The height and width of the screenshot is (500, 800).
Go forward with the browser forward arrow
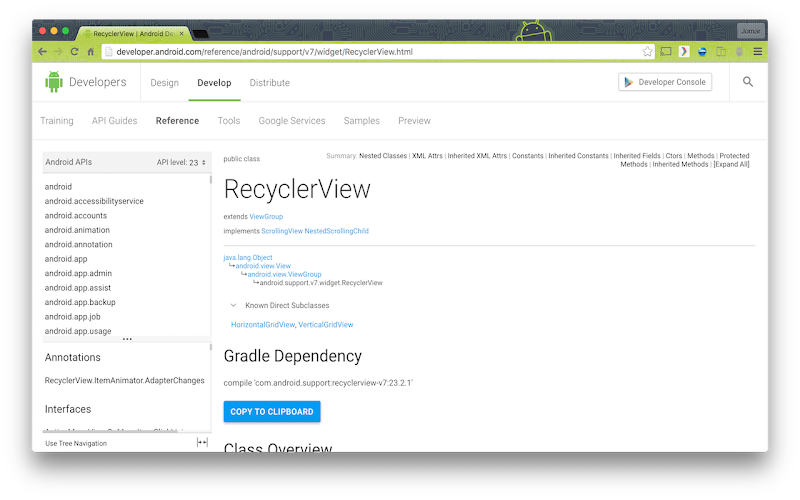[58, 52]
